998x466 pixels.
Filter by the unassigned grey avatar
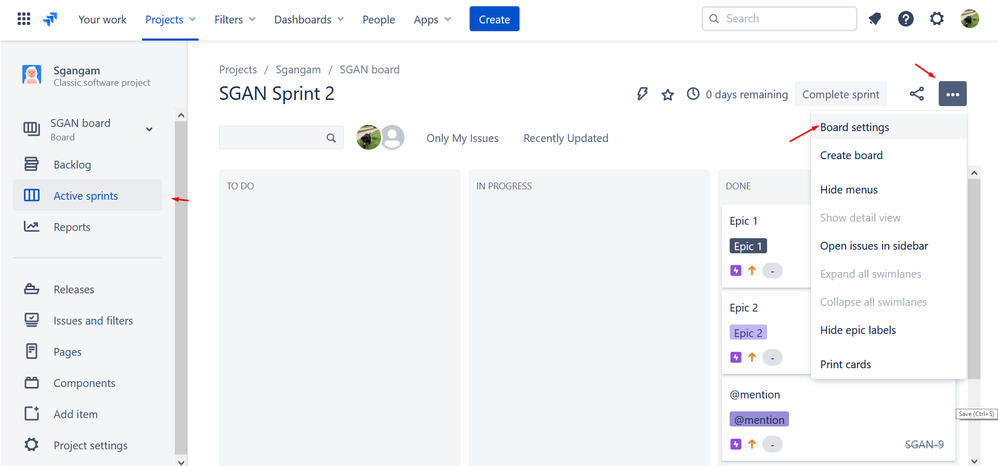392,138
